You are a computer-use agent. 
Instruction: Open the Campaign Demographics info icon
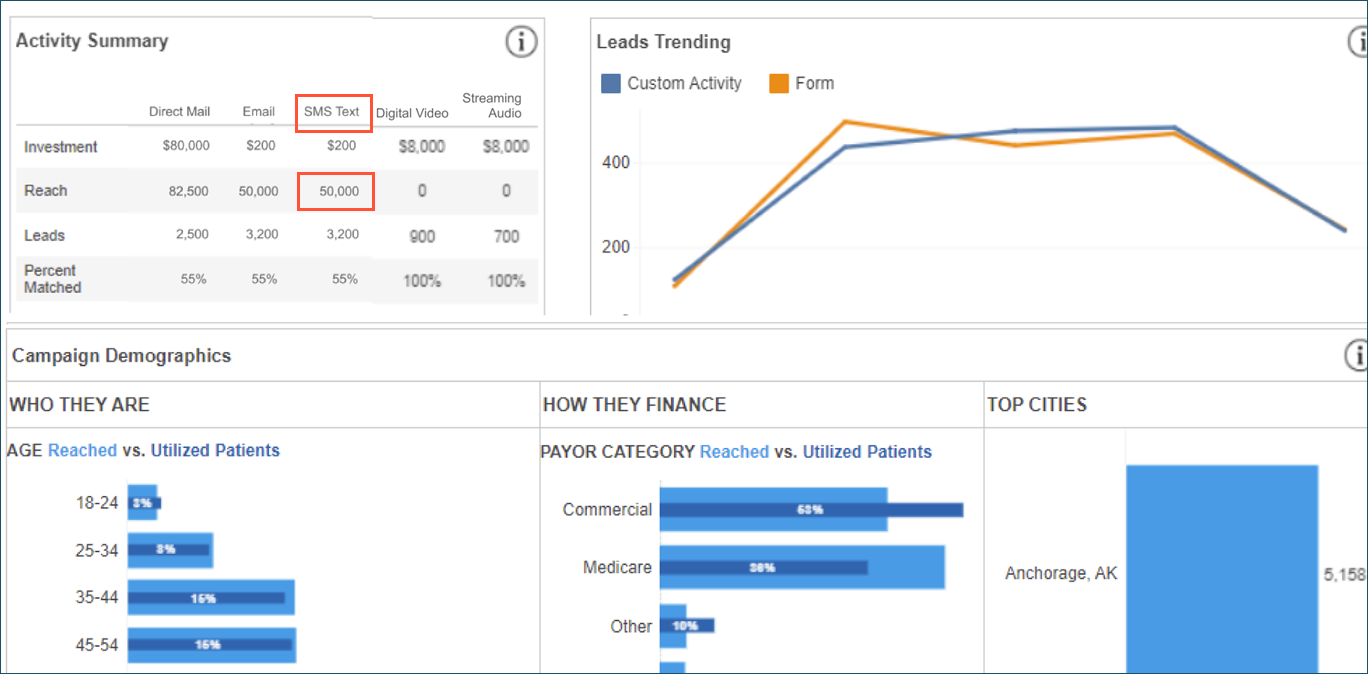(1358, 355)
